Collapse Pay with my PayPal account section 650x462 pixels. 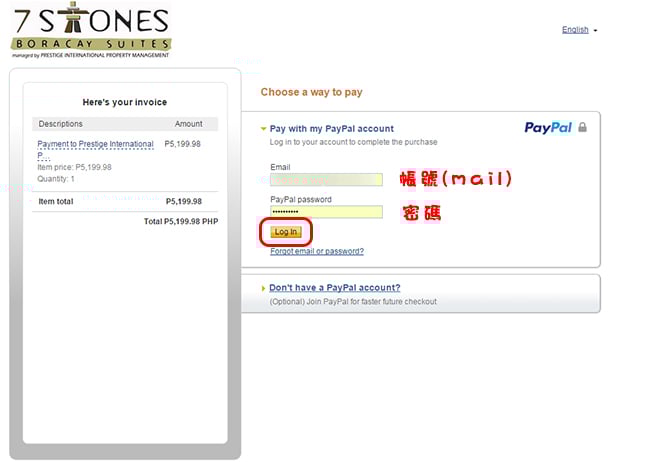coord(263,129)
